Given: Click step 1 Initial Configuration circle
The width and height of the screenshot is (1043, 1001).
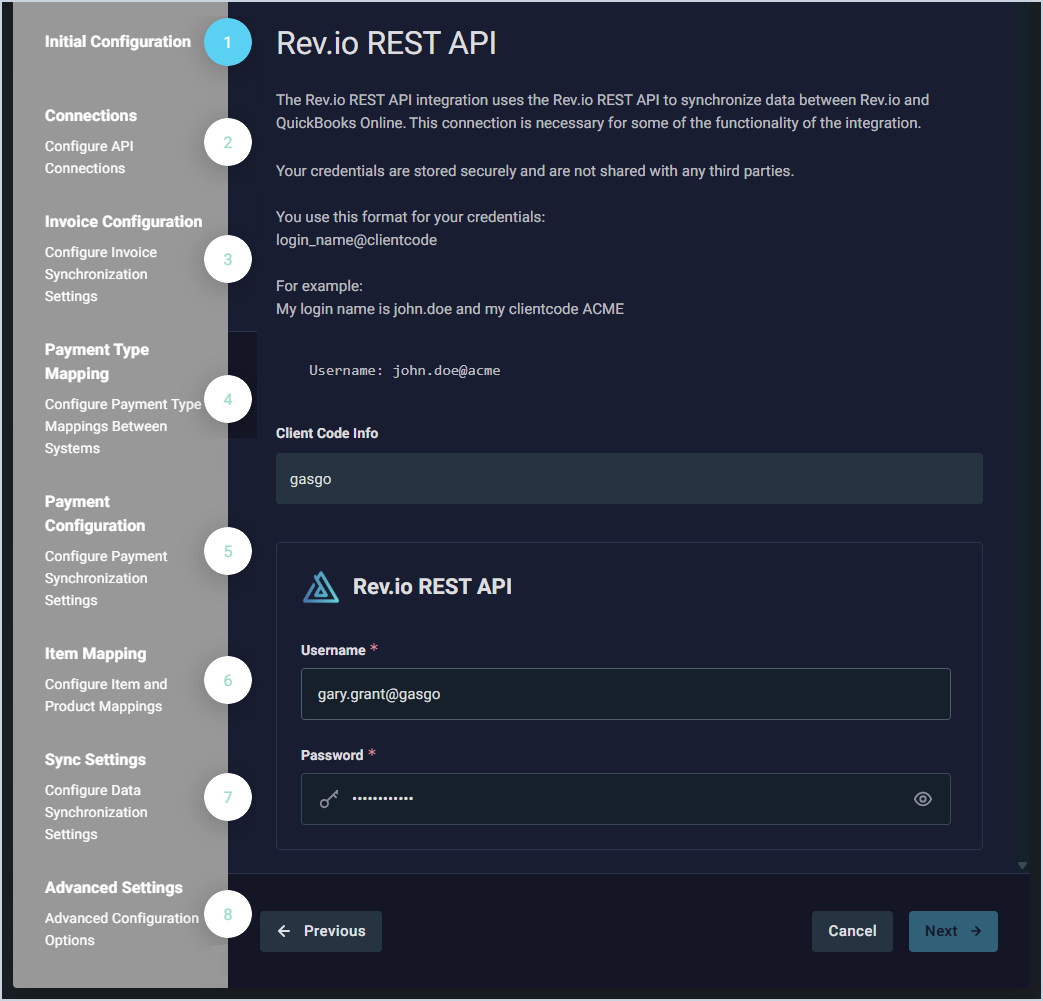Looking at the screenshot, I should [x=227, y=42].
